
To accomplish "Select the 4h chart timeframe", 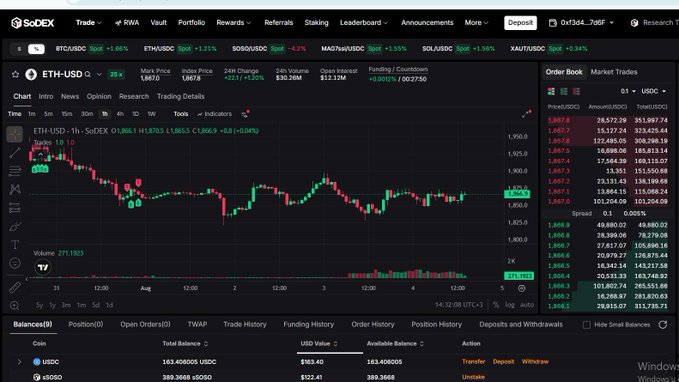I will tap(120, 114).
